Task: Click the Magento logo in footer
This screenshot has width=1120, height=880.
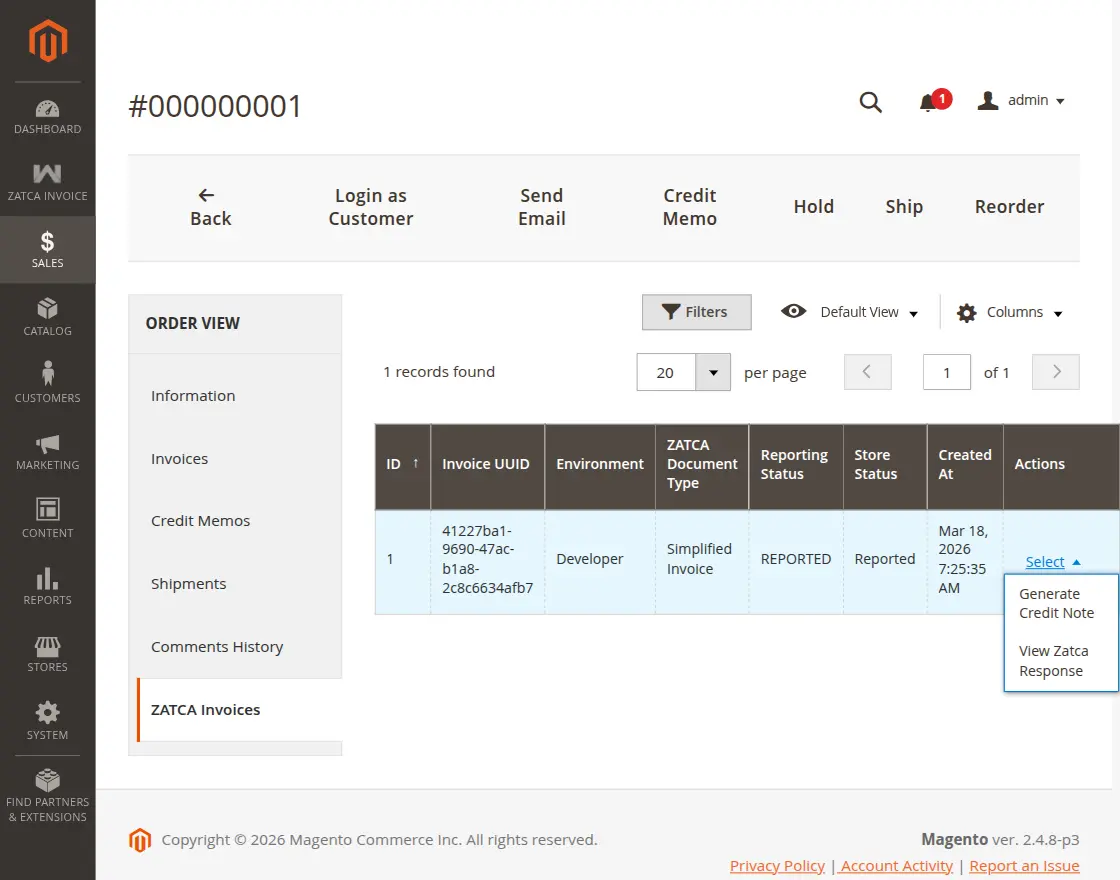Action: pos(140,840)
